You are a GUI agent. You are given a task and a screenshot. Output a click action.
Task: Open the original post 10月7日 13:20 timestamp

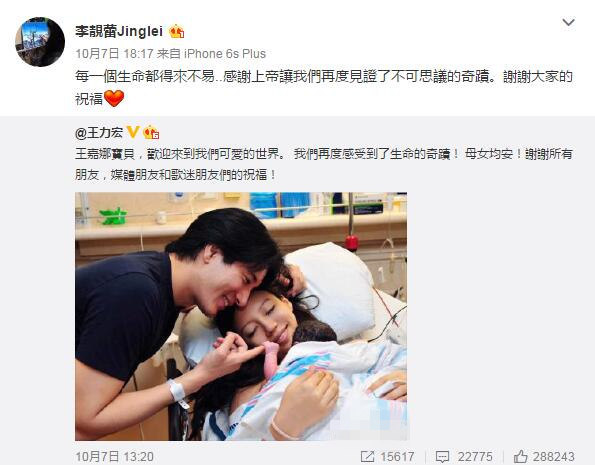pyautogui.click(x=114, y=456)
